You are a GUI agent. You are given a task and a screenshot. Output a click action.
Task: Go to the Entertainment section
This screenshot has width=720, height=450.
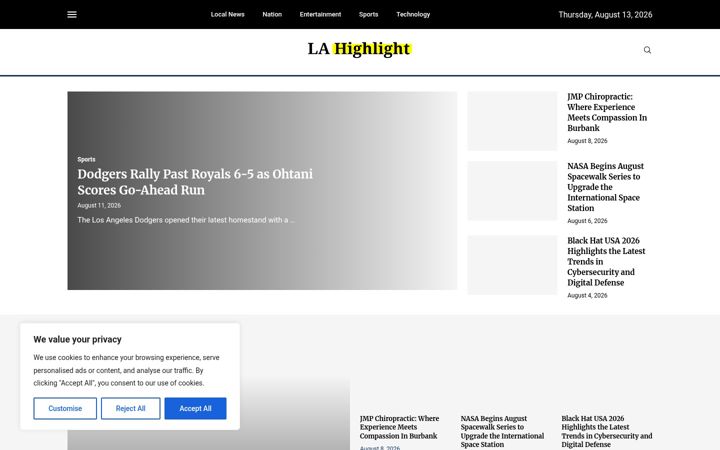point(320,15)
